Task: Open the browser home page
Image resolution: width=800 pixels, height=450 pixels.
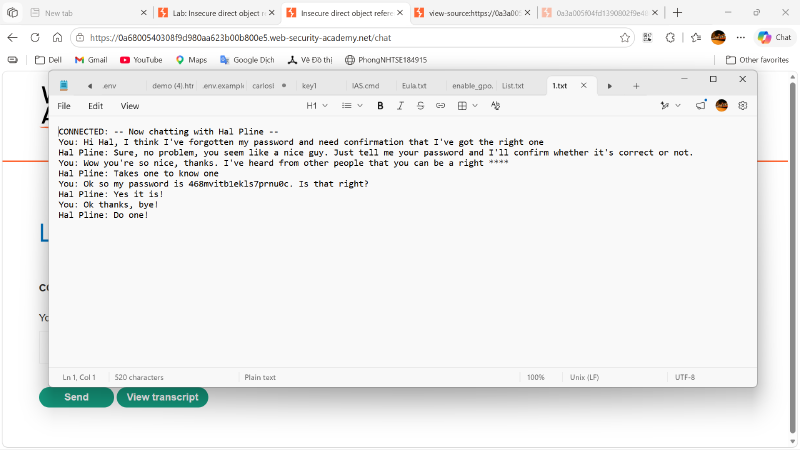Action: [57, 37]
